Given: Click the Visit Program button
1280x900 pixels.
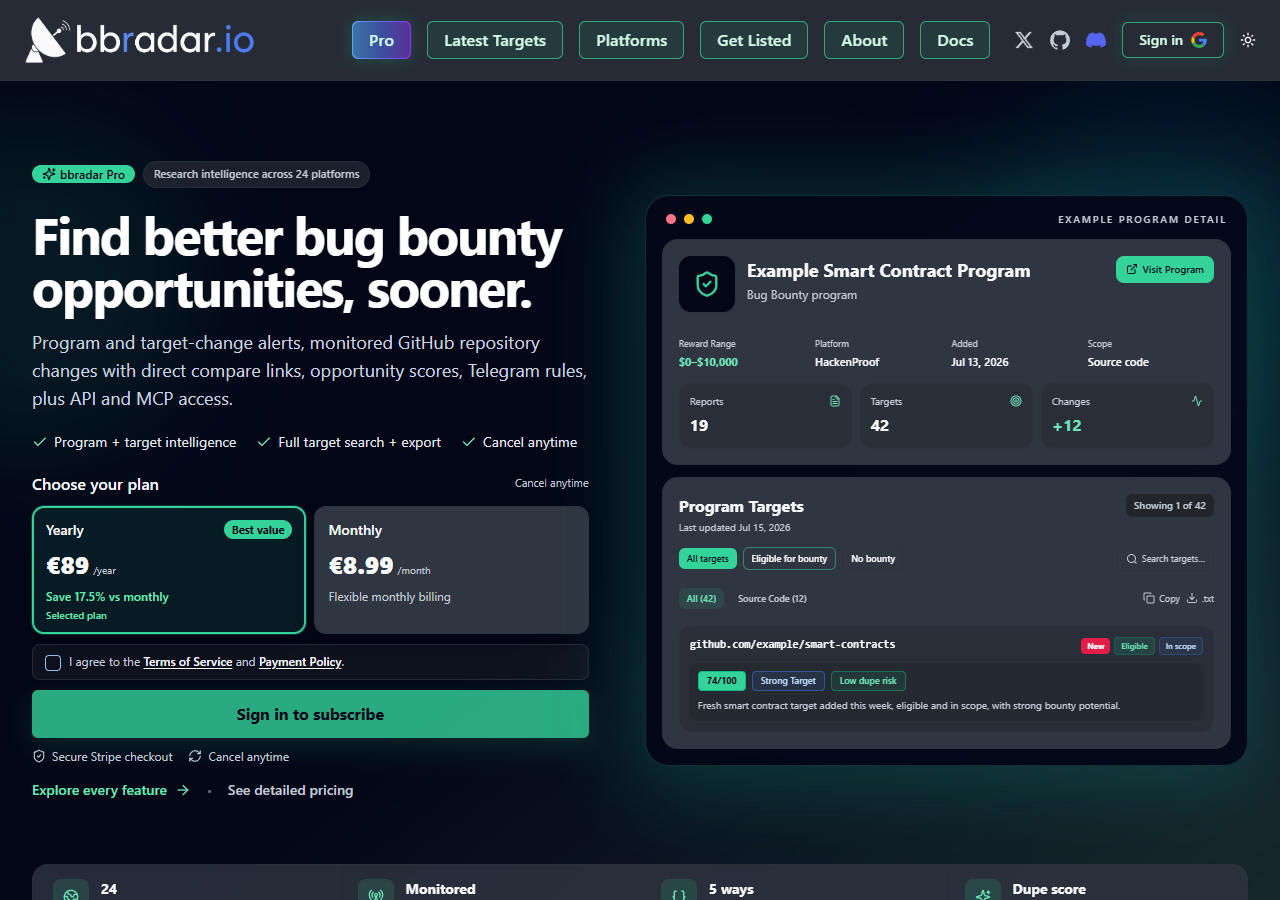Looking at the screenshot, I should click(x=1165, y=269).
